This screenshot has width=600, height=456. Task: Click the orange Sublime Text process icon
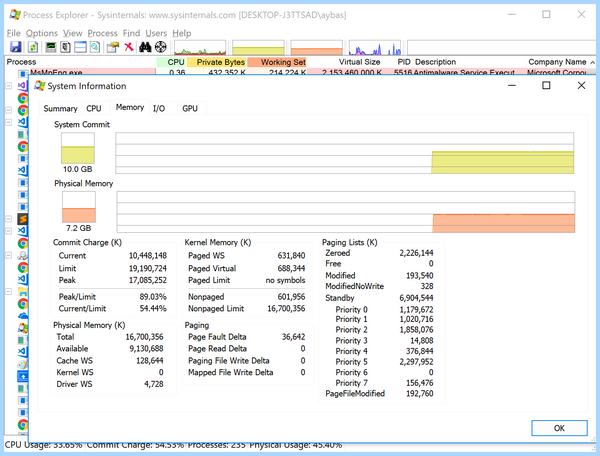tap(23, 219)
